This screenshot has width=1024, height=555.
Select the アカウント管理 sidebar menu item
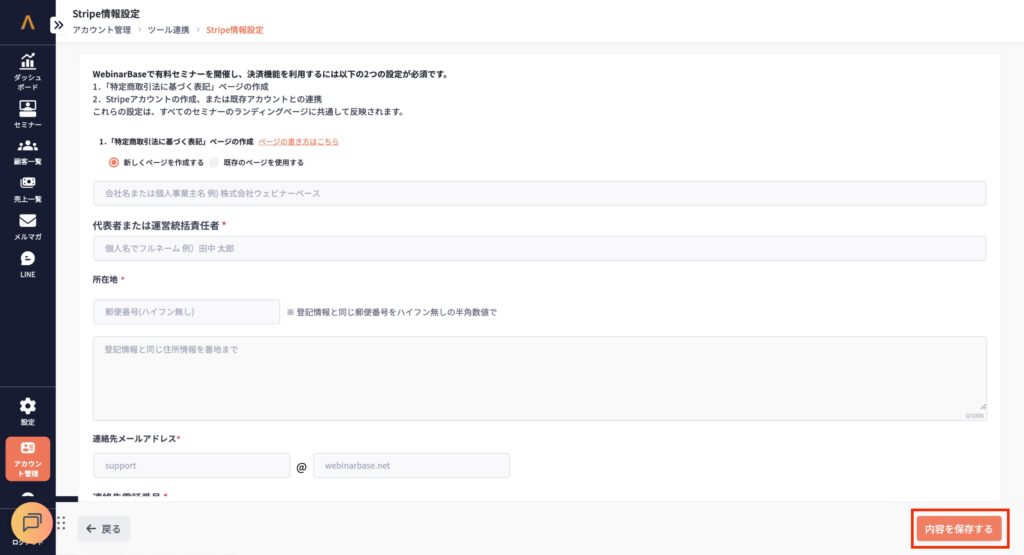click(27, 459)
